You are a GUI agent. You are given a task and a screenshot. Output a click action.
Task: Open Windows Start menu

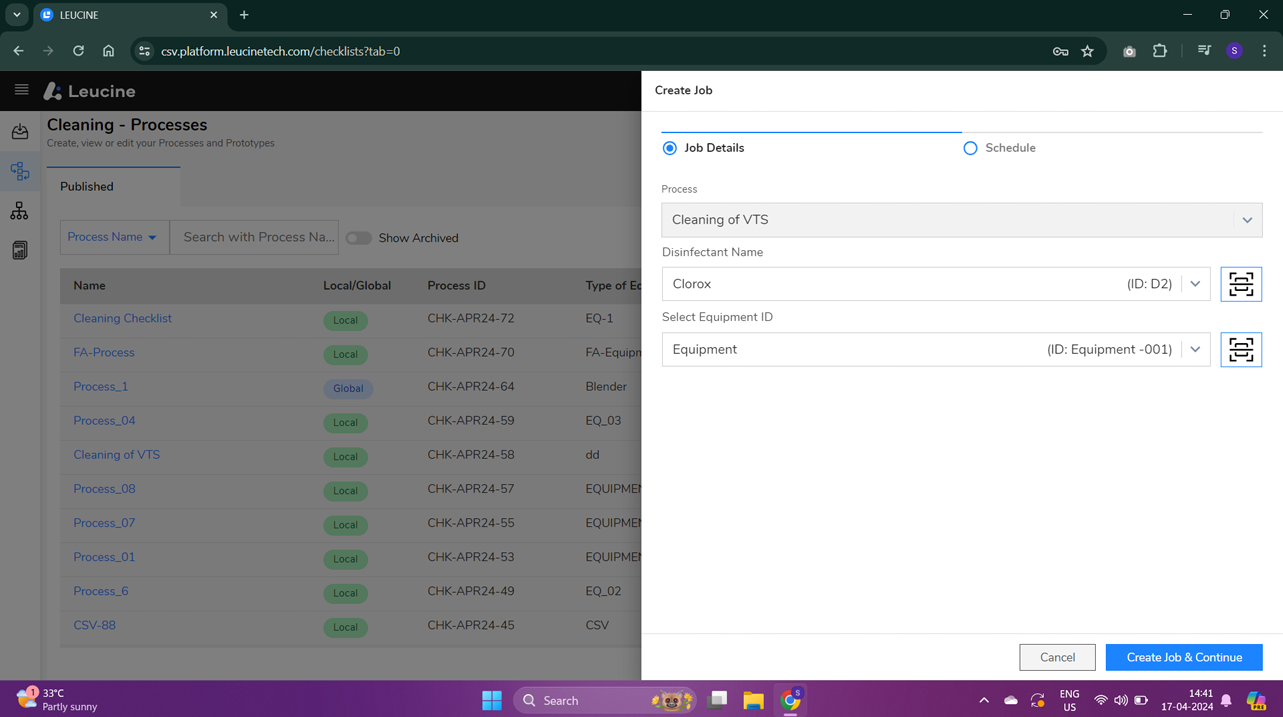pyautogui.click(x=492, y=700)
